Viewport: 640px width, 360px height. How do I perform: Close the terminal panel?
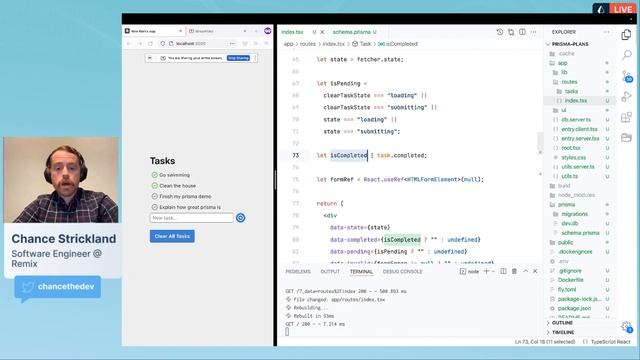click(535, 271)
